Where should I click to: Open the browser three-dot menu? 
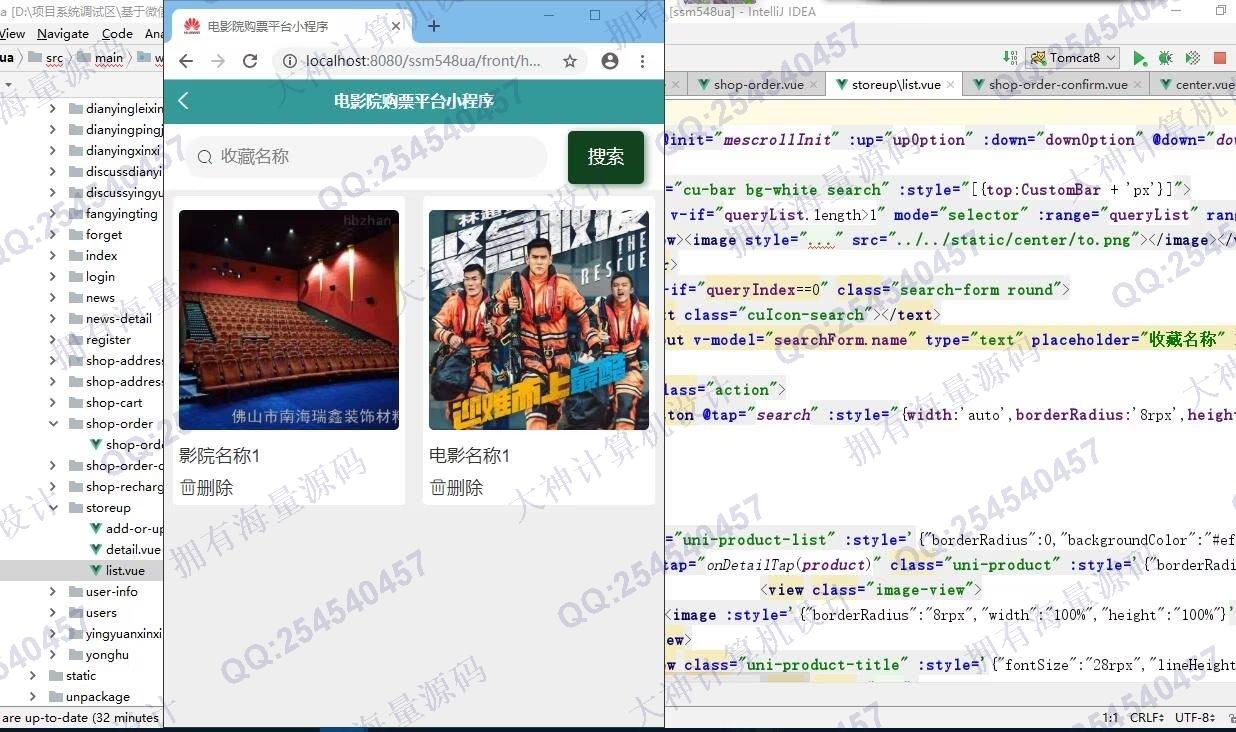(x=642, y=61)
